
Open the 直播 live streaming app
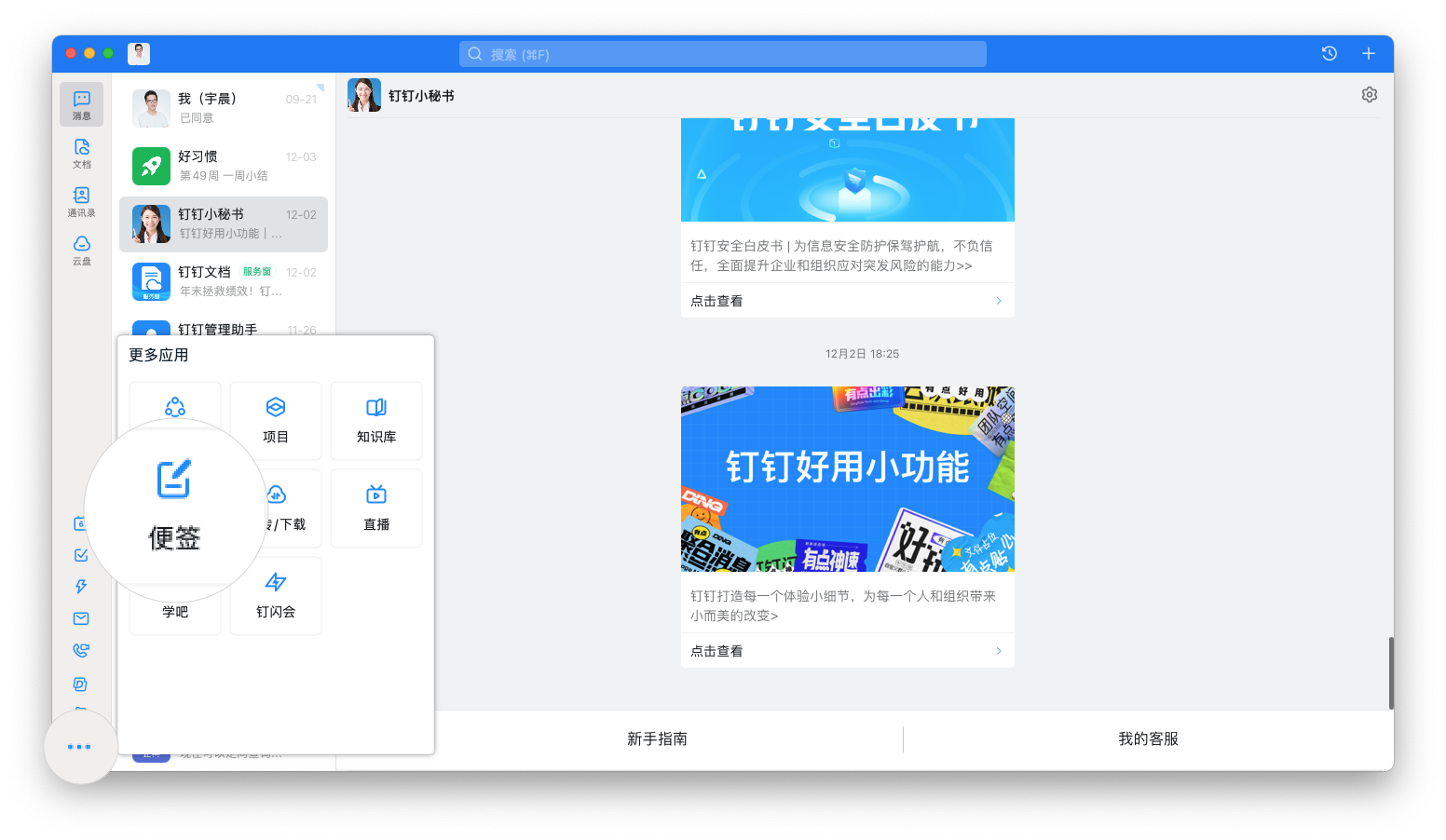click(375, 508)
